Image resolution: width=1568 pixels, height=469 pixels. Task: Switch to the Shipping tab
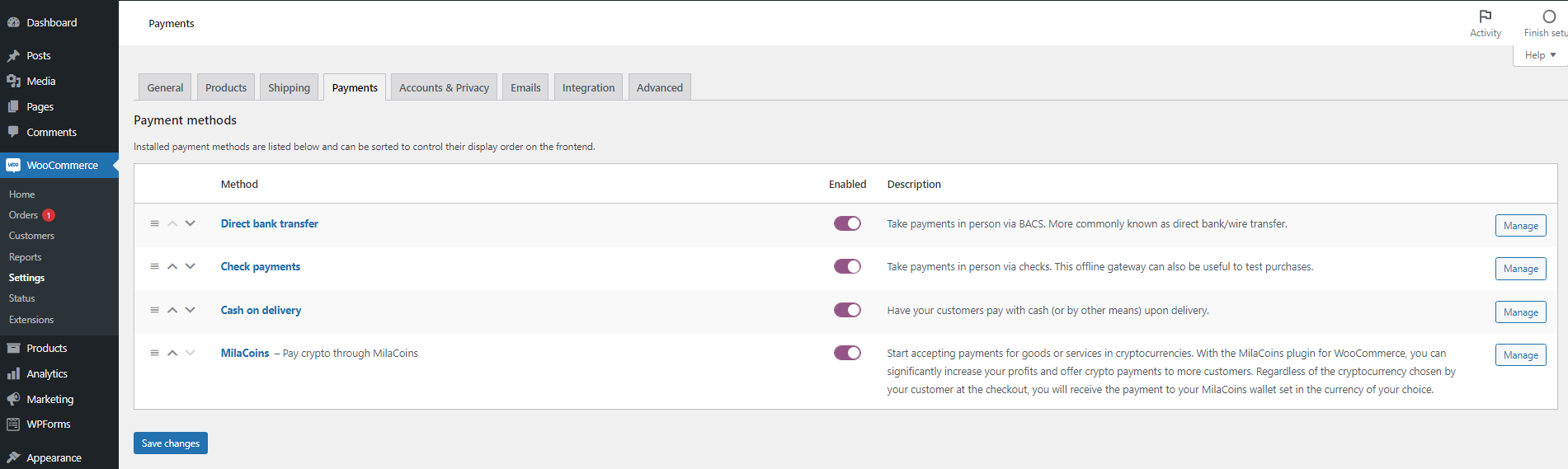[x=289, y=87]
